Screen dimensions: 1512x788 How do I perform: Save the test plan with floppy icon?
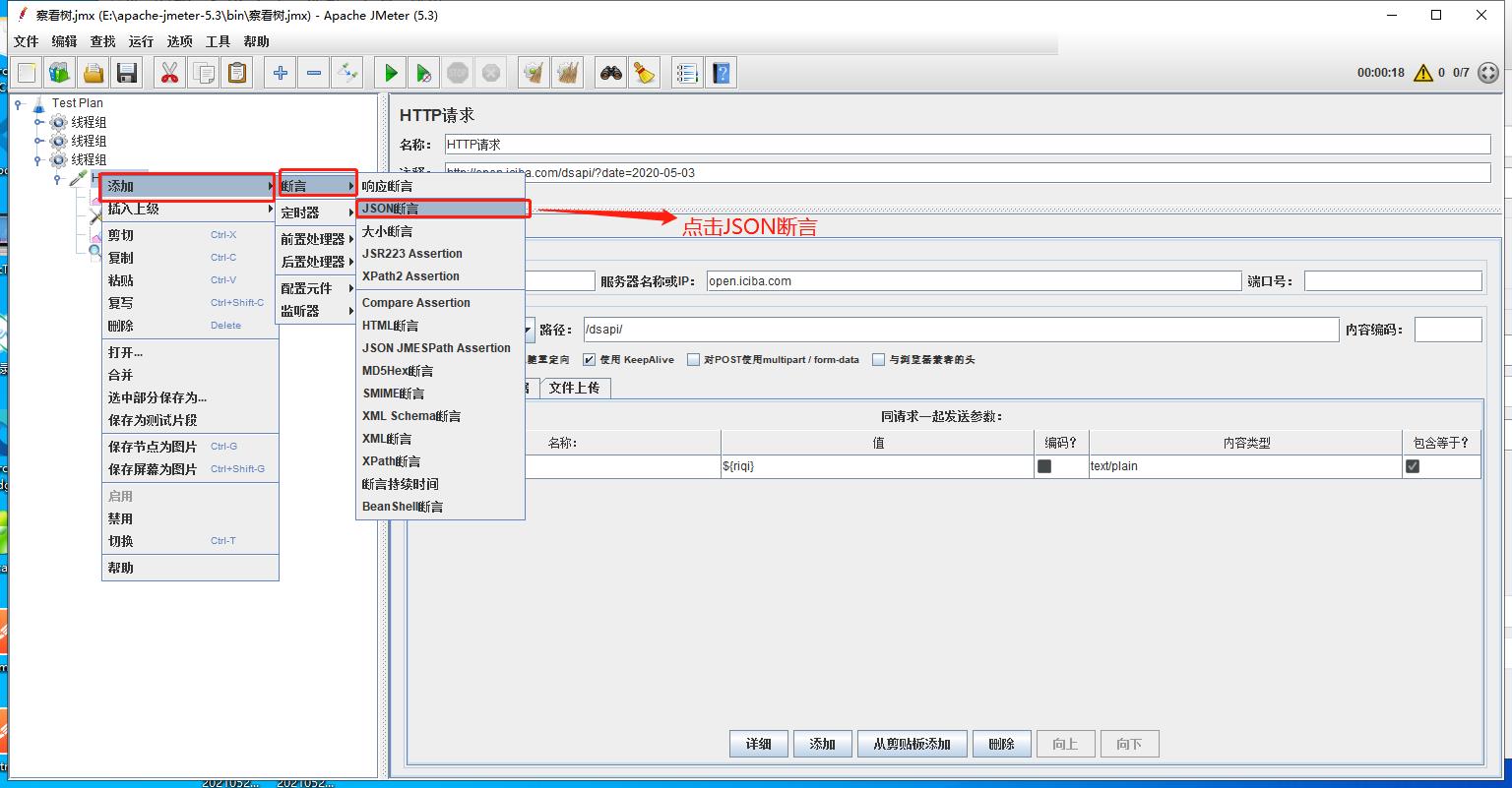tap(126, 73)
